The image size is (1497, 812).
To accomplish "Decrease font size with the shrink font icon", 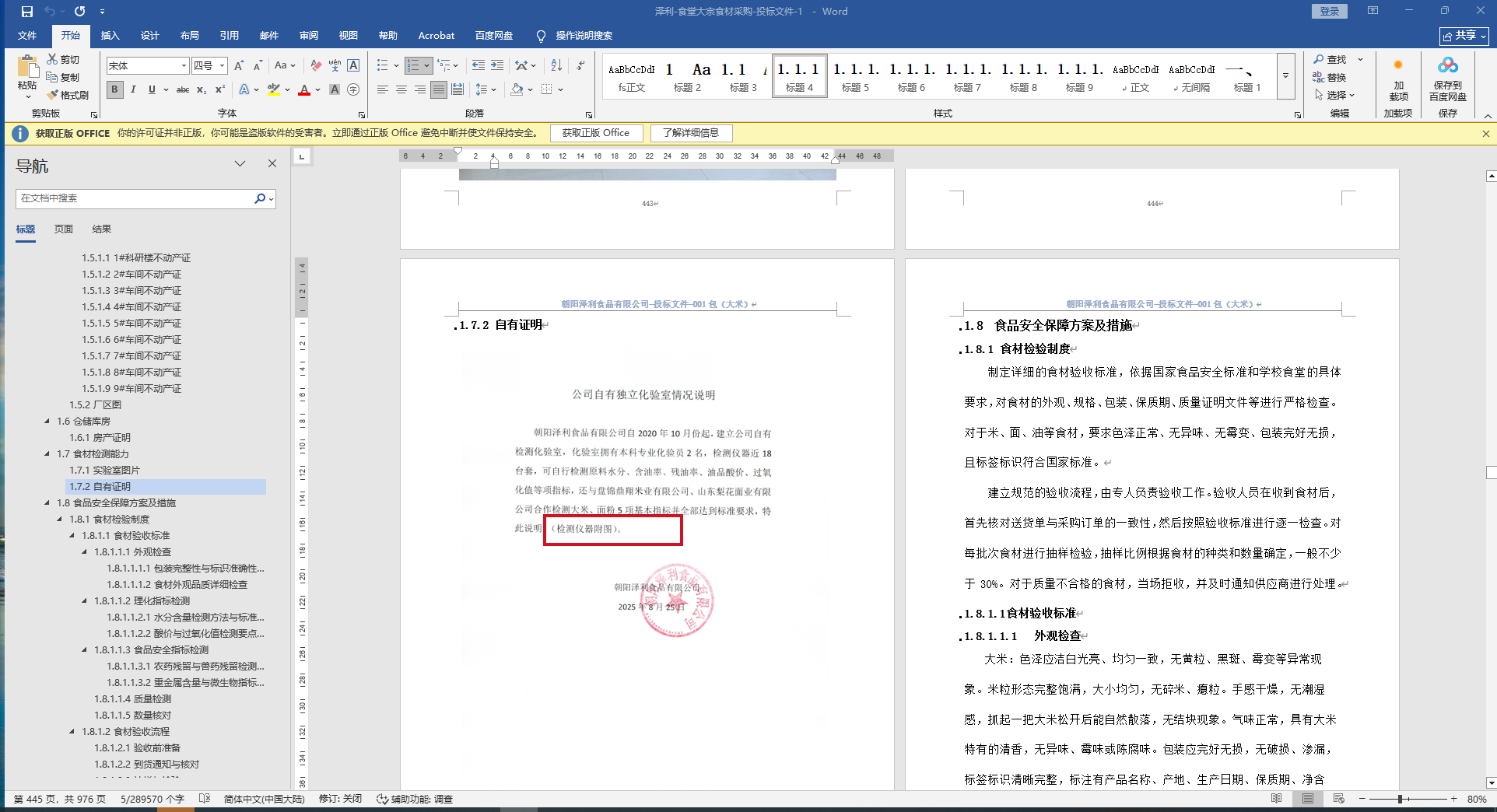I will [258, 66].
